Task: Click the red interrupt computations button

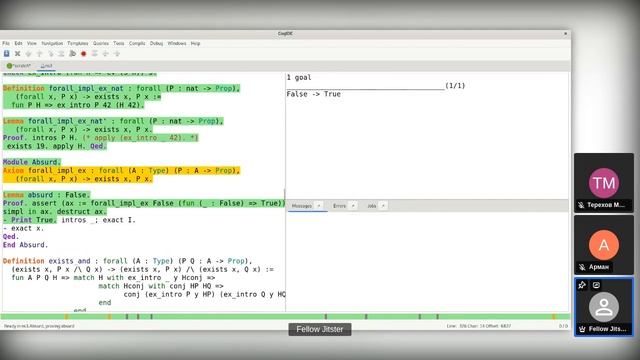Action: pyautogui.click(x=84, y=53)
